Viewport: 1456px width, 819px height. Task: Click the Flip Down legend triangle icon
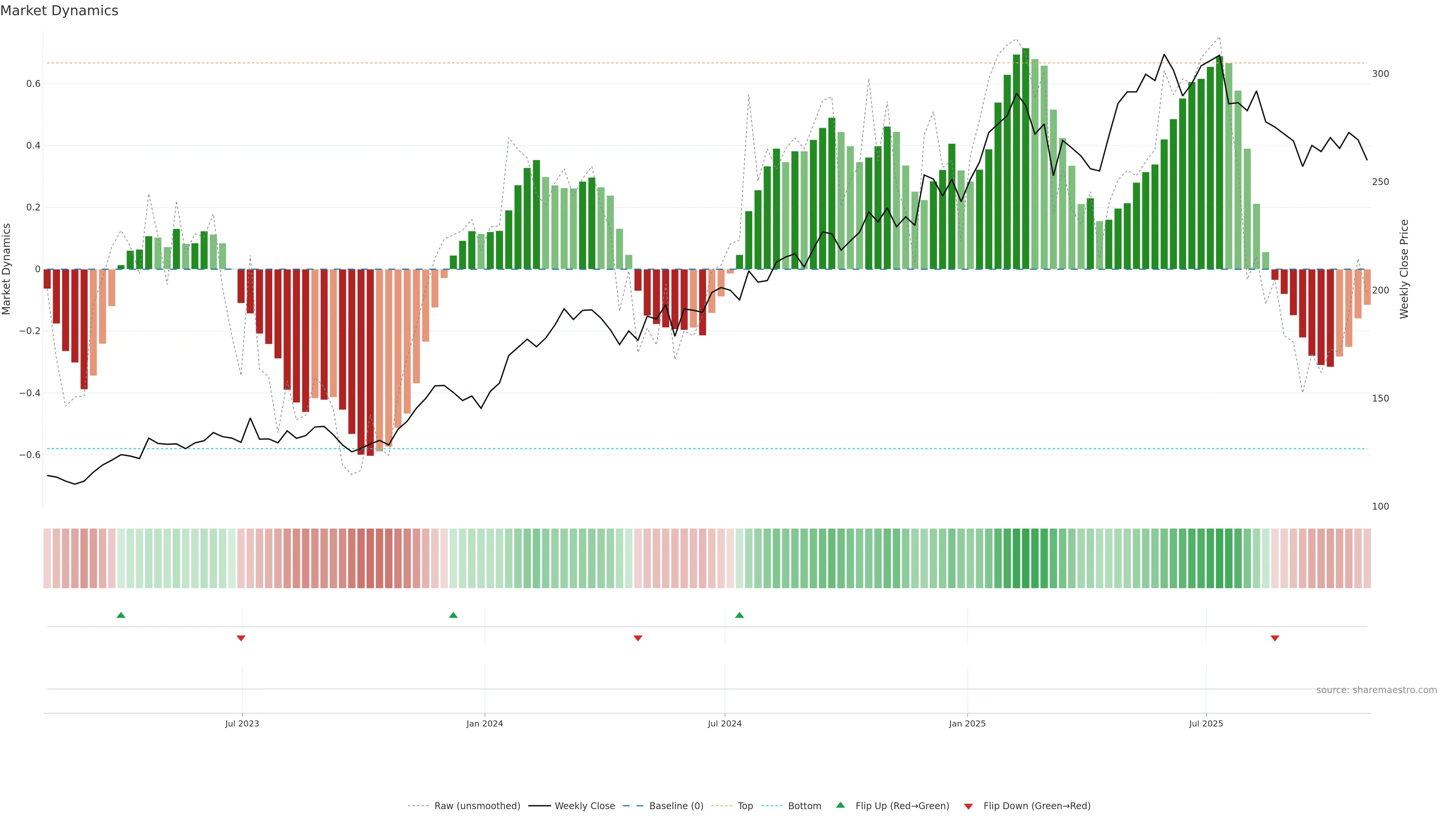coord(968,806)
